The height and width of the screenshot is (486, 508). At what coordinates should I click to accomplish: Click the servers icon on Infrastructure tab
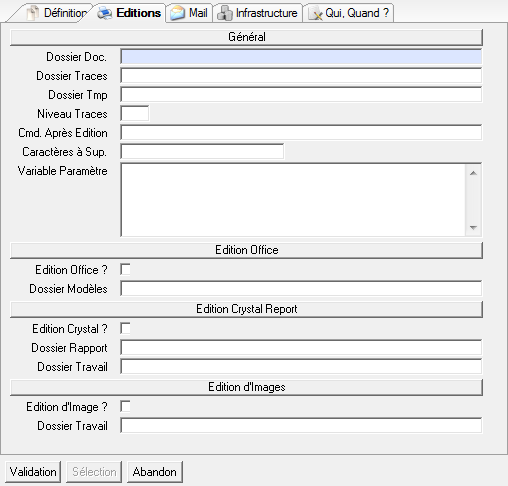[225, 13]
